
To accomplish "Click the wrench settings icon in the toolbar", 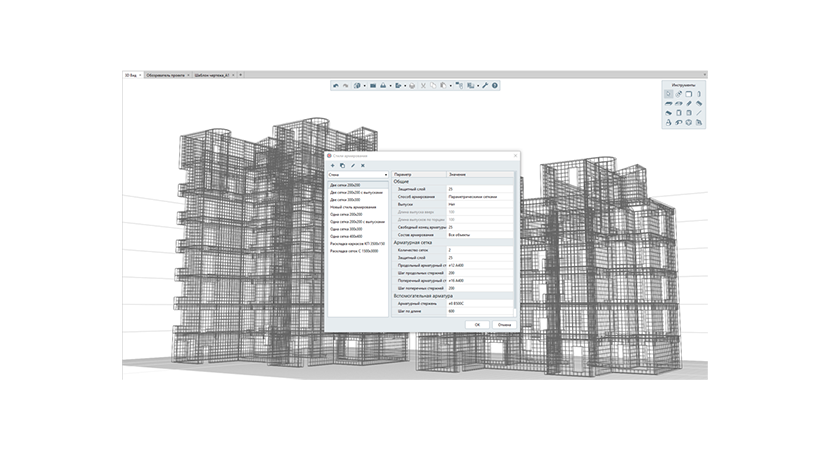I will pyautogui.click(x=484, y=86).
